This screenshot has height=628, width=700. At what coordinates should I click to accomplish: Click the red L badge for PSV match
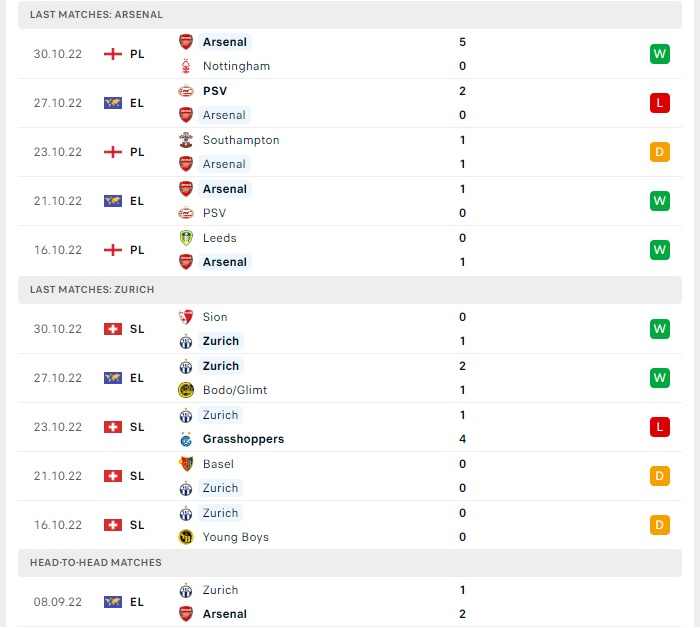pyautogui.click(x=659, y=103)
